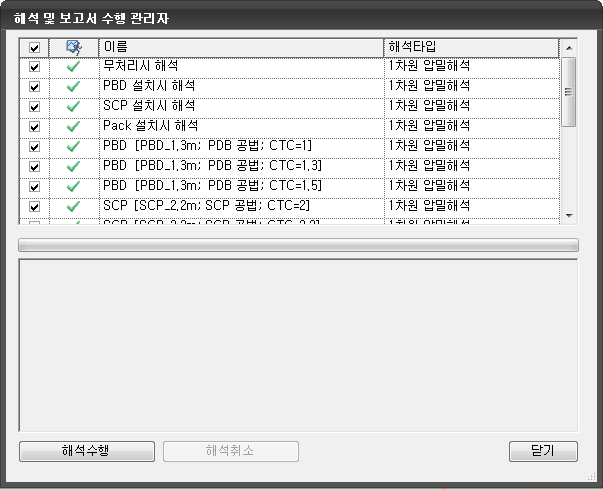Screen dimensions: 603x489
Task: Click green checkmark icon for PBD CTC=1 row
Action: 73,147
